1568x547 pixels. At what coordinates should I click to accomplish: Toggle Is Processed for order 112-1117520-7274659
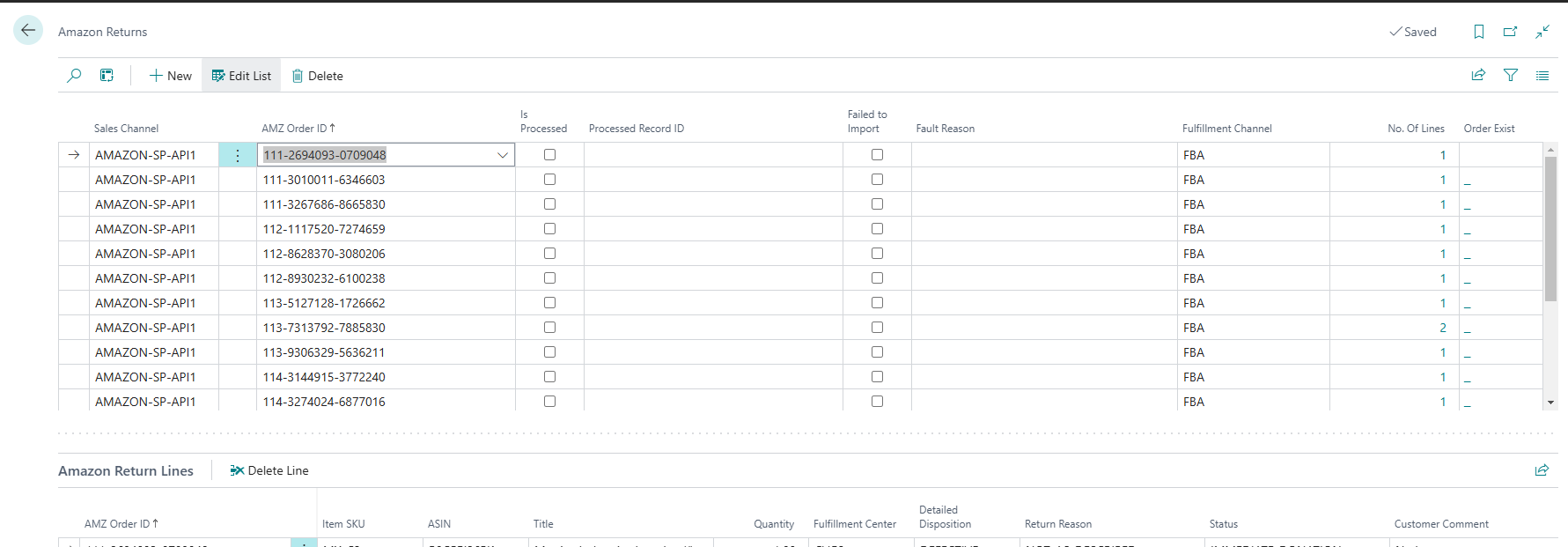[x=550, y=229]
